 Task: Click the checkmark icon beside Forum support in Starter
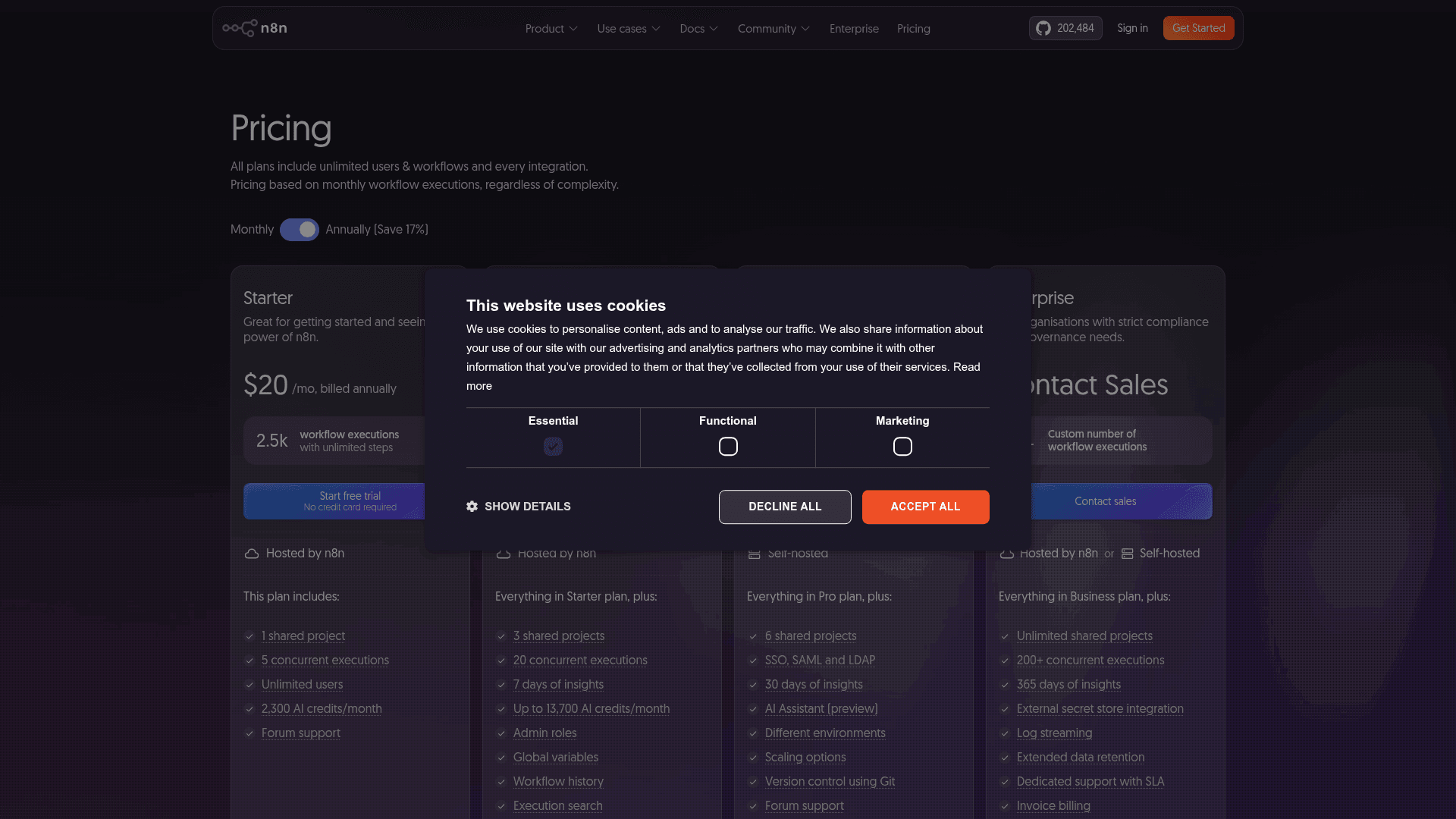249,733
